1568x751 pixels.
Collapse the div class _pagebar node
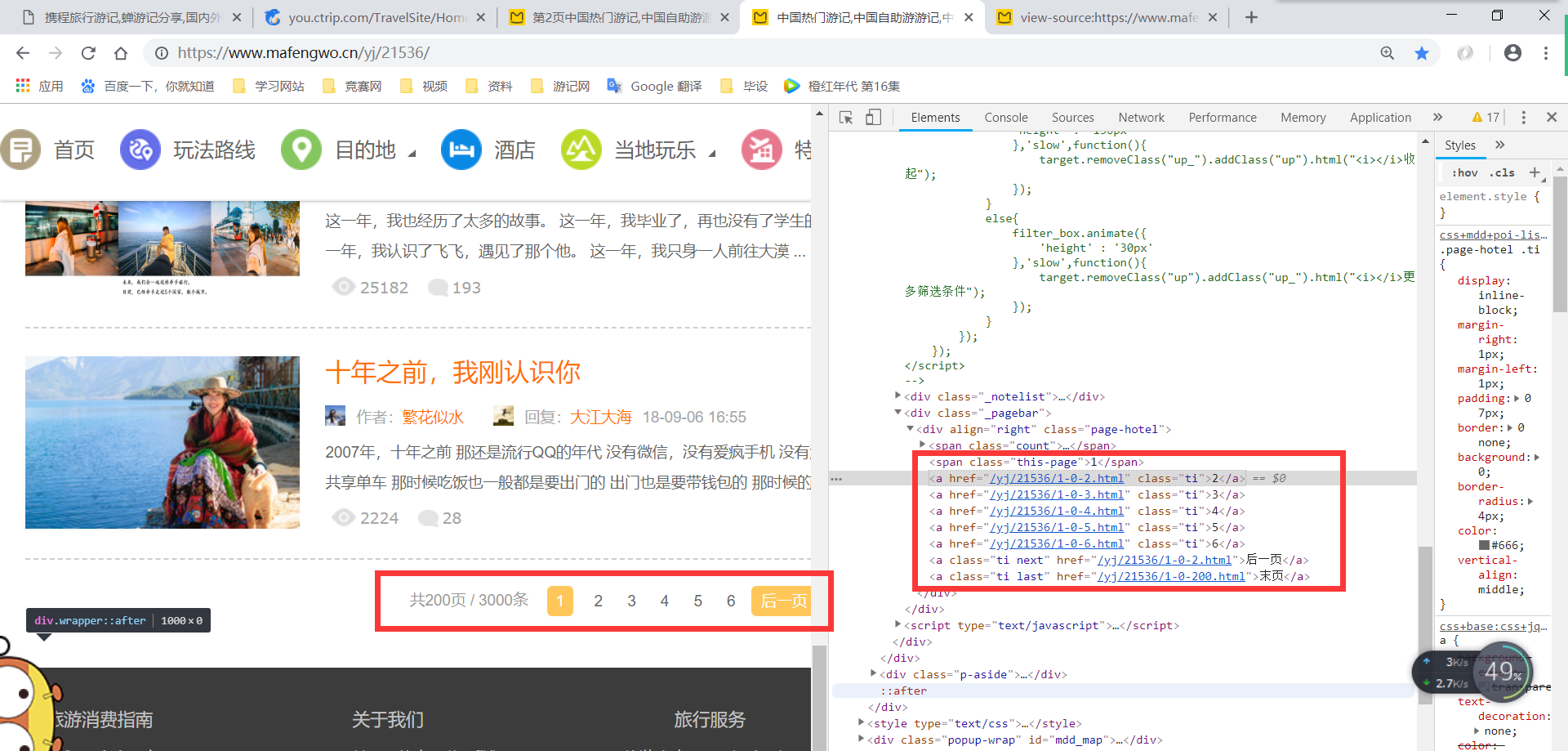click(898, 413)
